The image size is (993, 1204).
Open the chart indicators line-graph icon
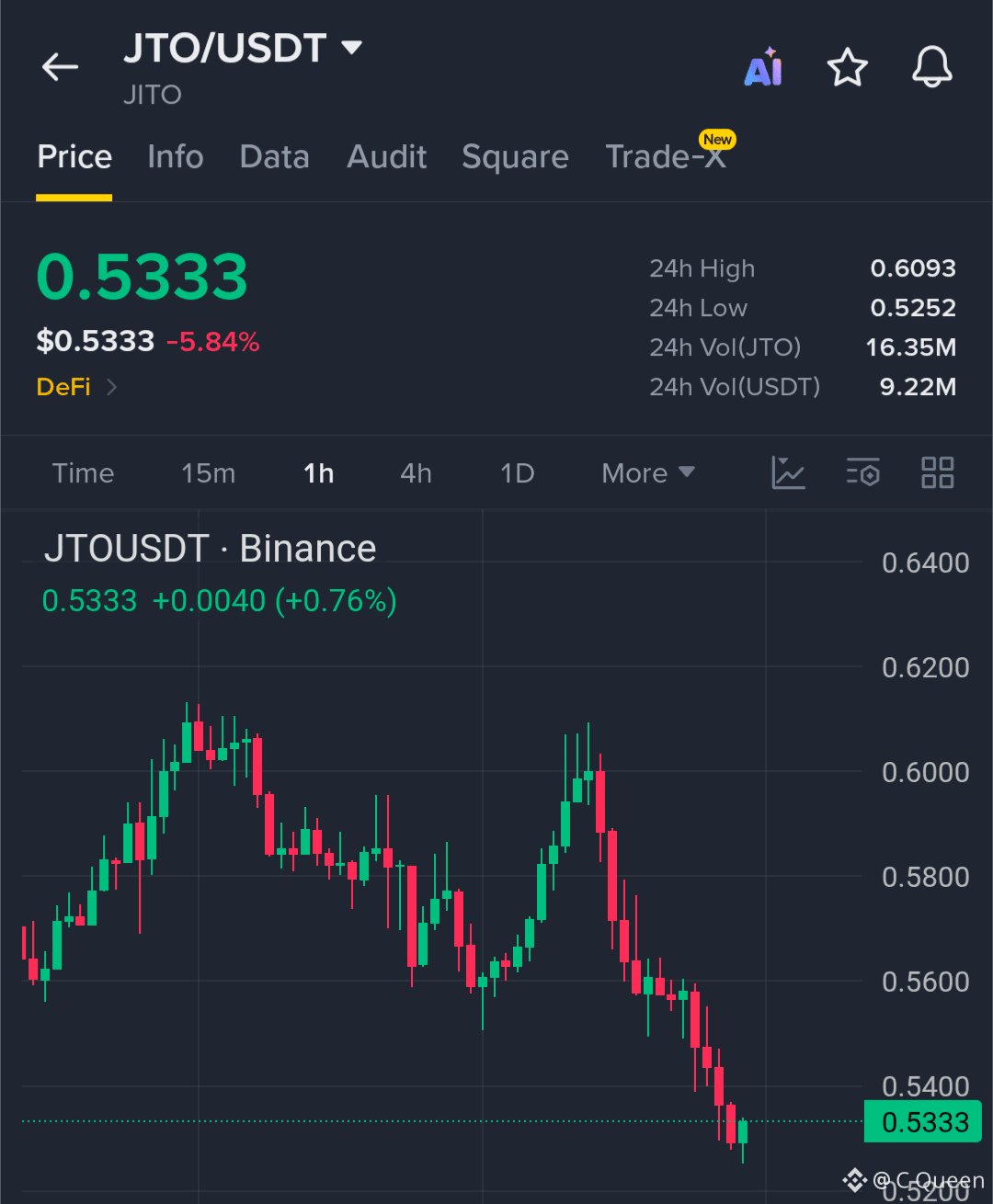[788, 473]
